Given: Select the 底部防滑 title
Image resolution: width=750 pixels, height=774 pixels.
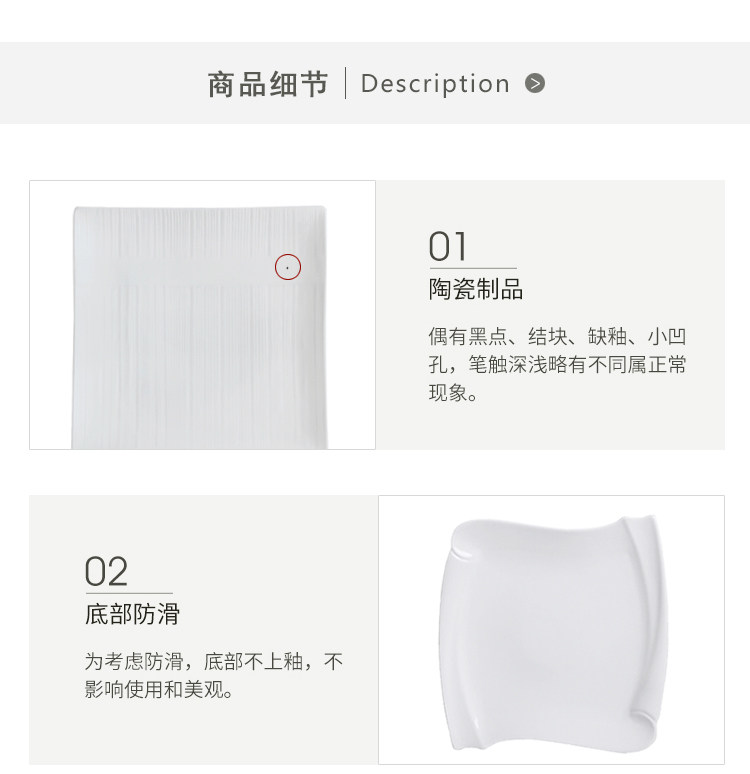Looking at the screenshot, I should coord(132,614).
